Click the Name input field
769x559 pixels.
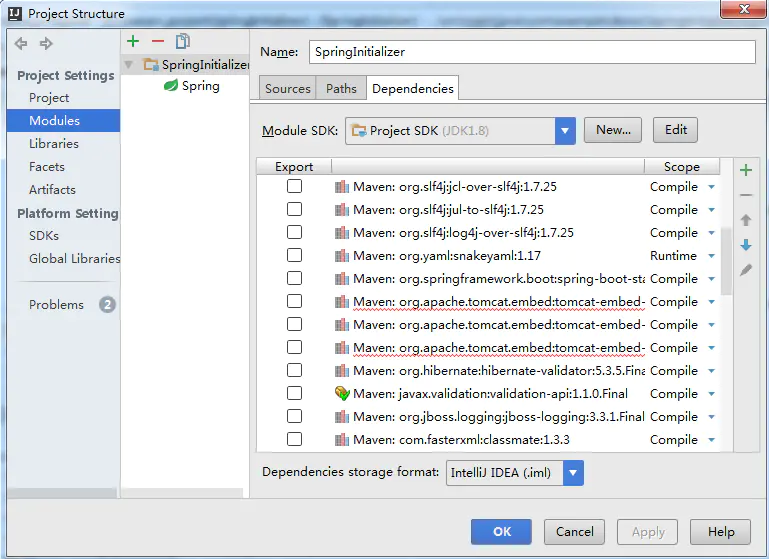pyautogui.click(x=532, y=52)
